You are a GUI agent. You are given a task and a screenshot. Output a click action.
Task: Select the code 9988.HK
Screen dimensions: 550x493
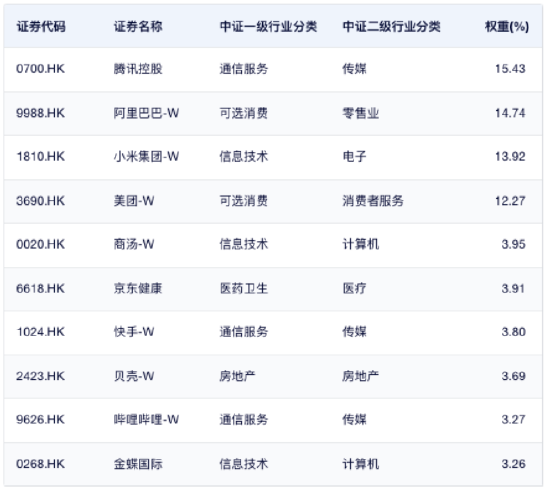point(40,113)
